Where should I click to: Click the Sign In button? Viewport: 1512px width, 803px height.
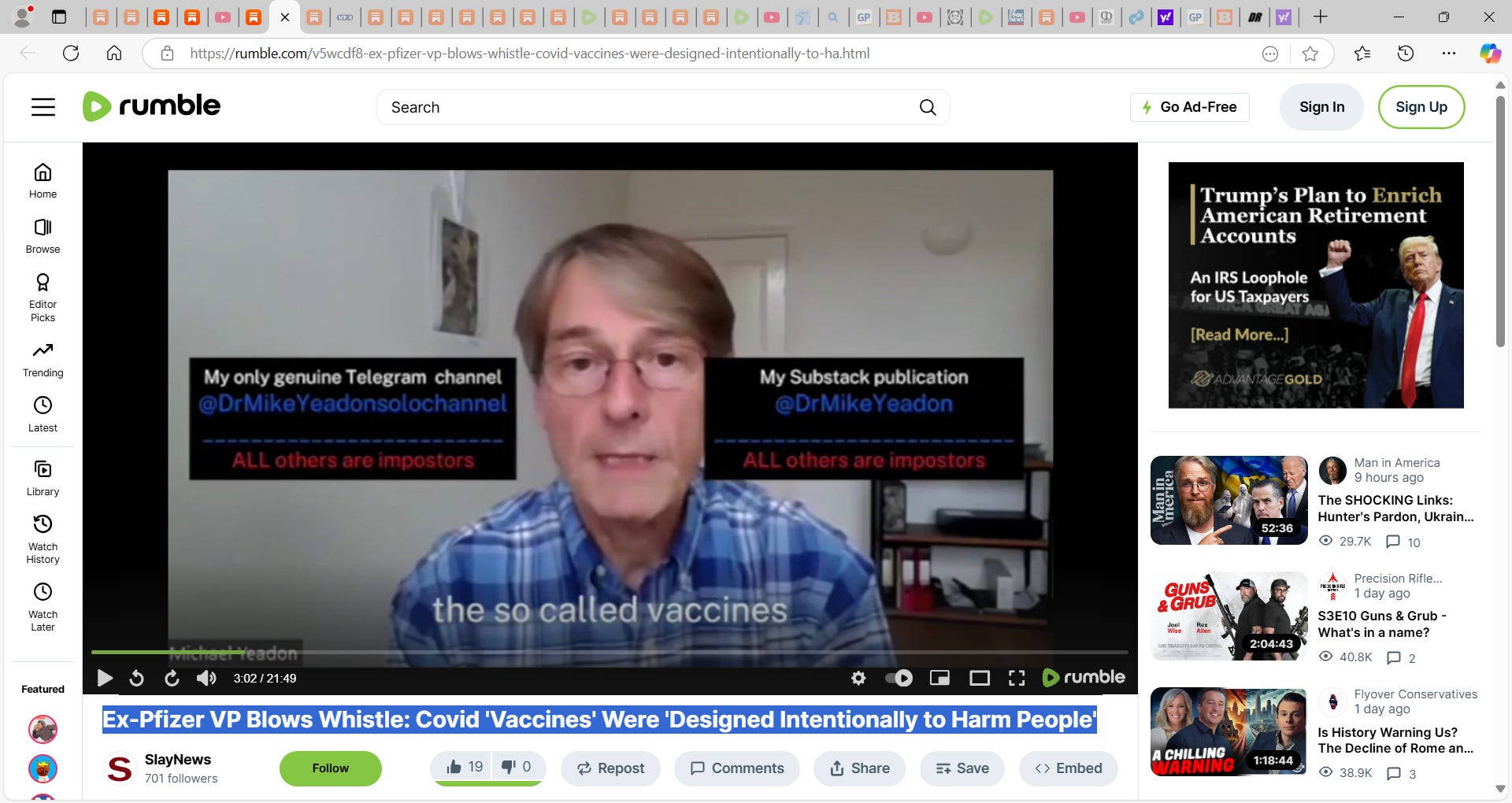click(x=1321, y=107)
